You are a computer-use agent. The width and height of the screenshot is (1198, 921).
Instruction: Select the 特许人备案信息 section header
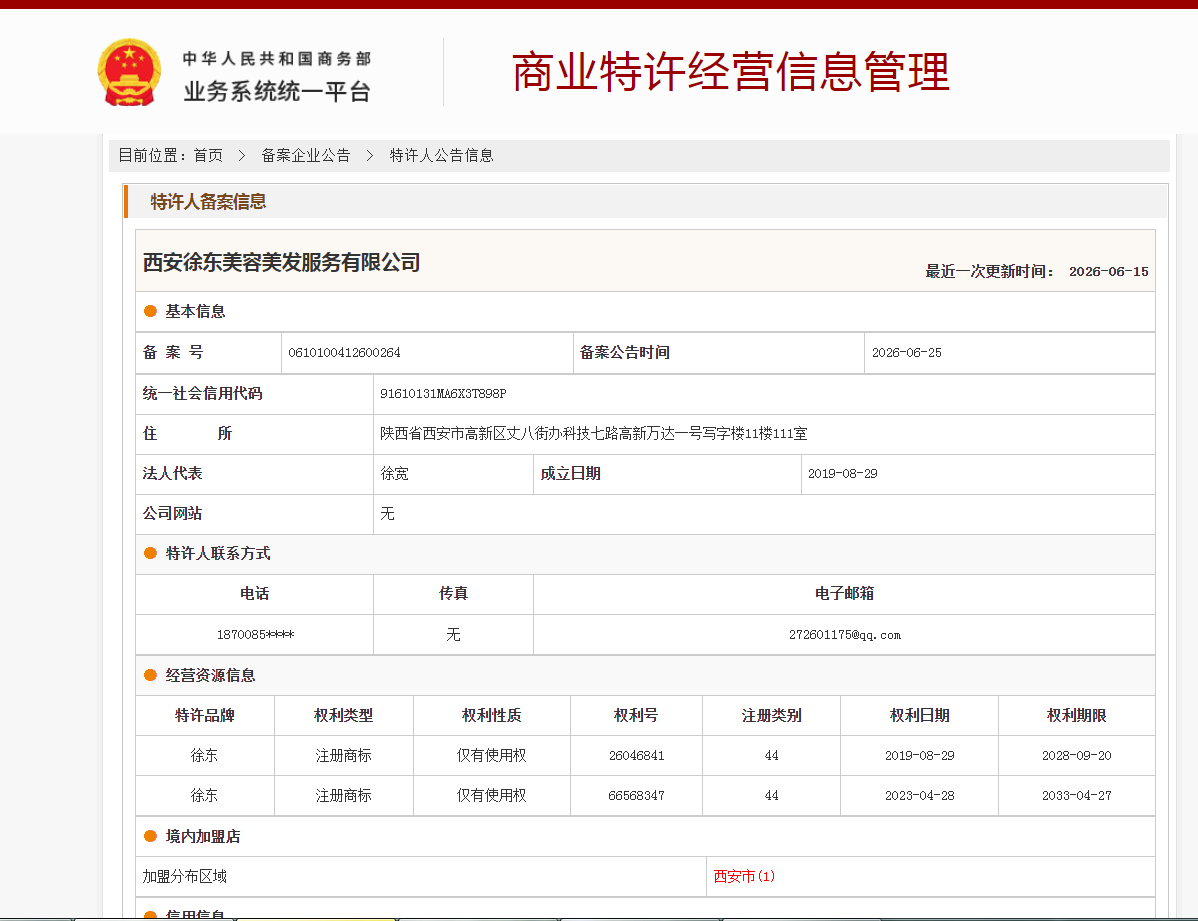coord(208,202)
